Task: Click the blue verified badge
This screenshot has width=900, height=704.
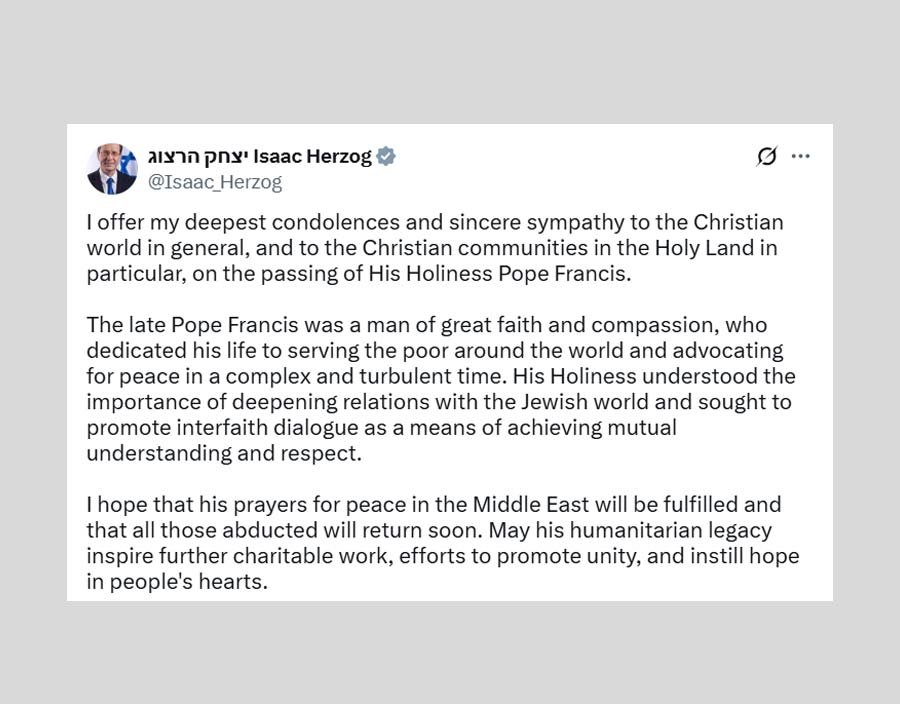Action: click(386, 156)
